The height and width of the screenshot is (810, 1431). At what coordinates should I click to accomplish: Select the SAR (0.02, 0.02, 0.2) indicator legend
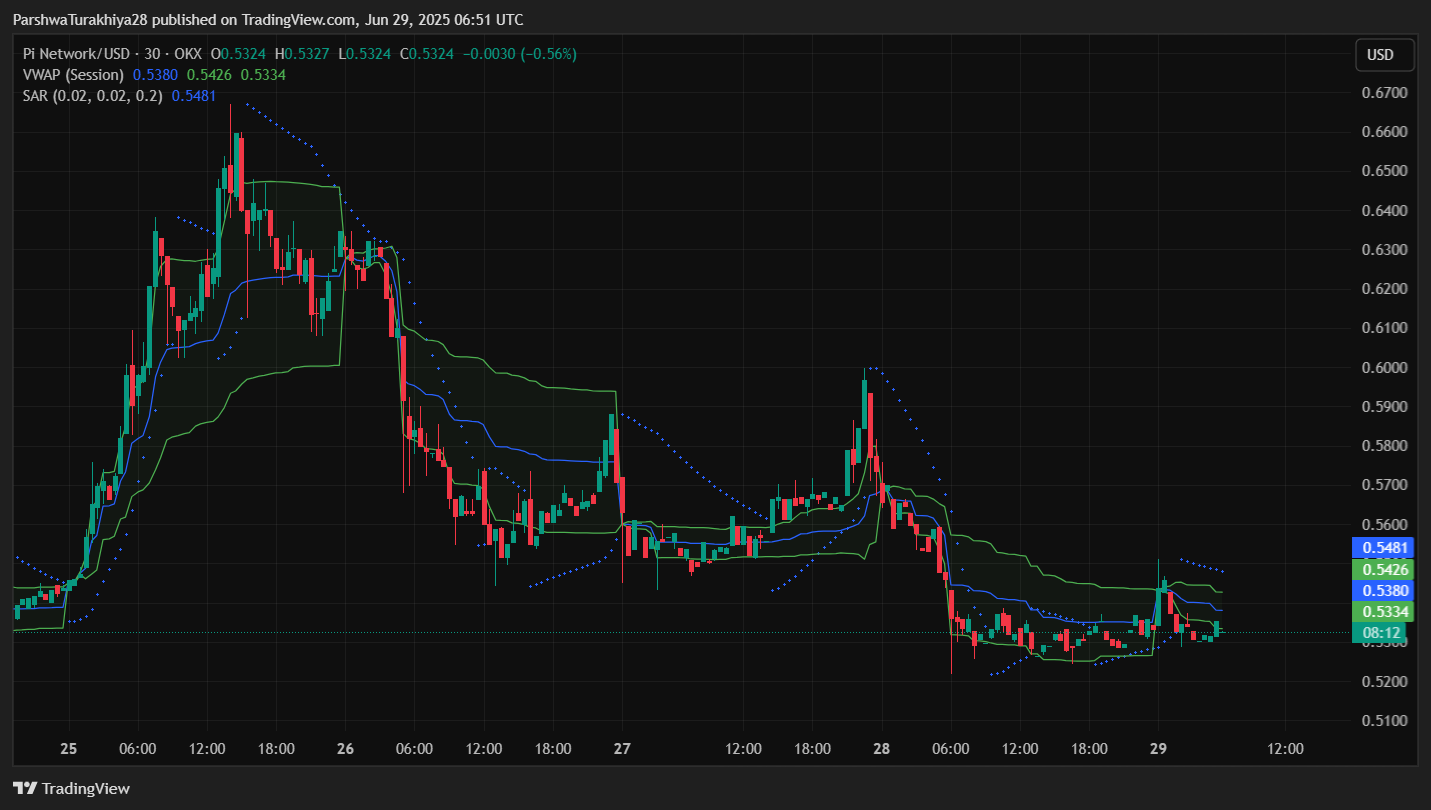[x=92, y=95]
